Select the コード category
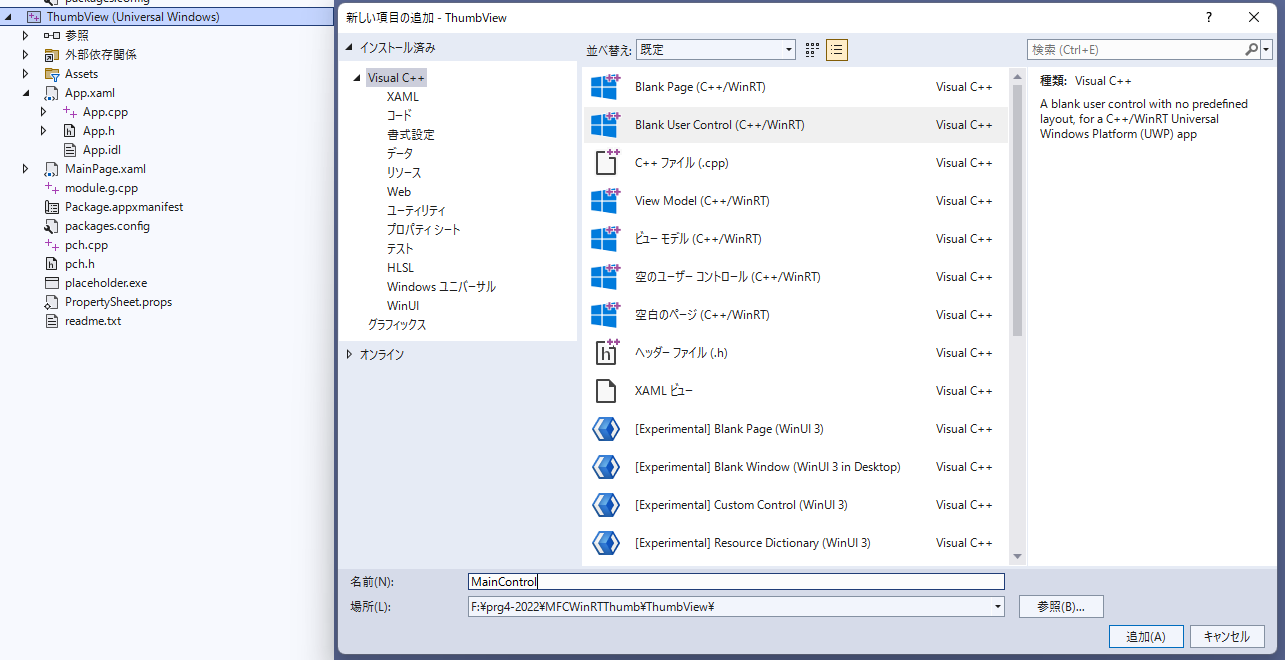Viewport: 1285px width, 660px height. pos(399,116)
